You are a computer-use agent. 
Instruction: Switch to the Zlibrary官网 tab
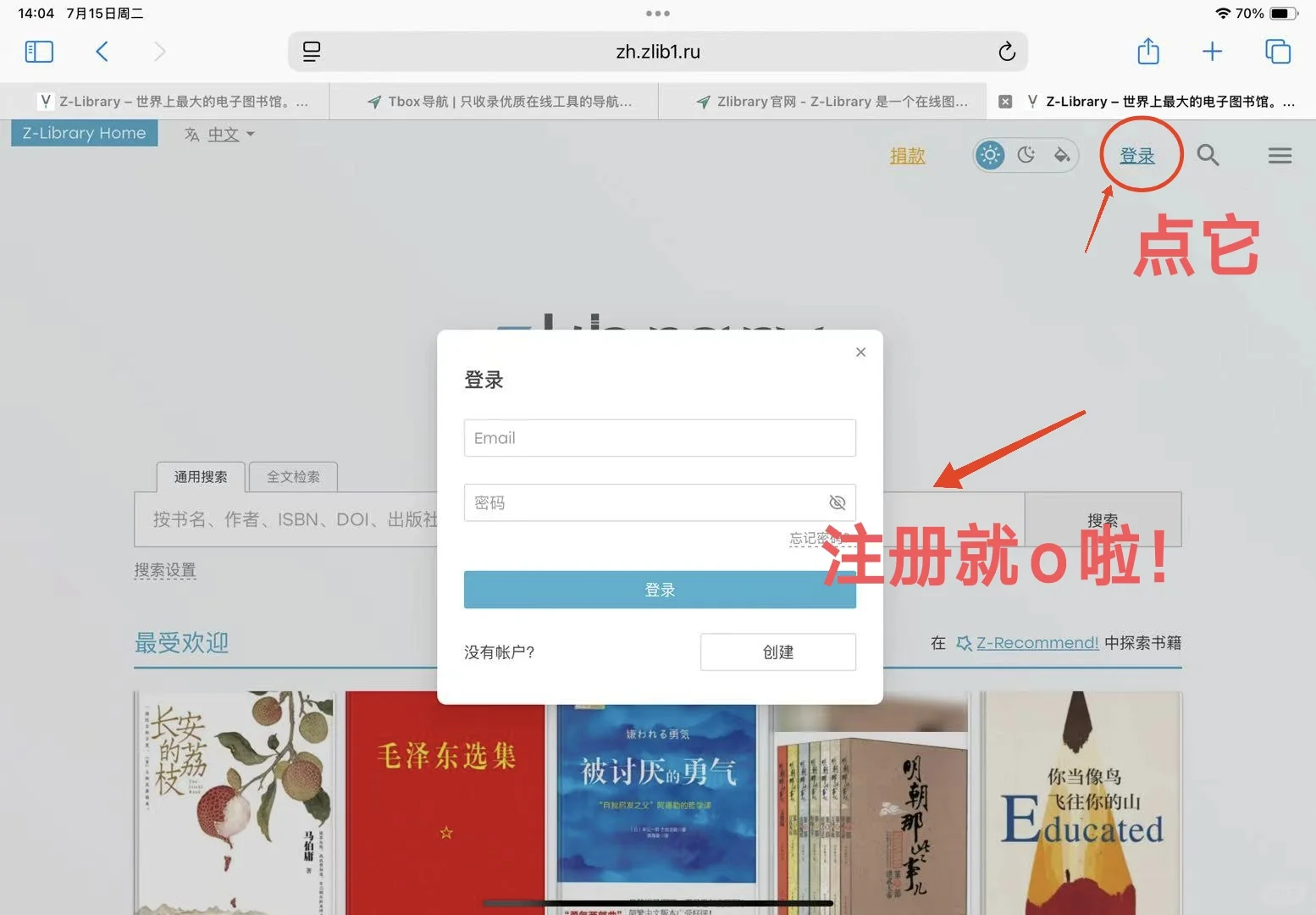tap(822, 102)
